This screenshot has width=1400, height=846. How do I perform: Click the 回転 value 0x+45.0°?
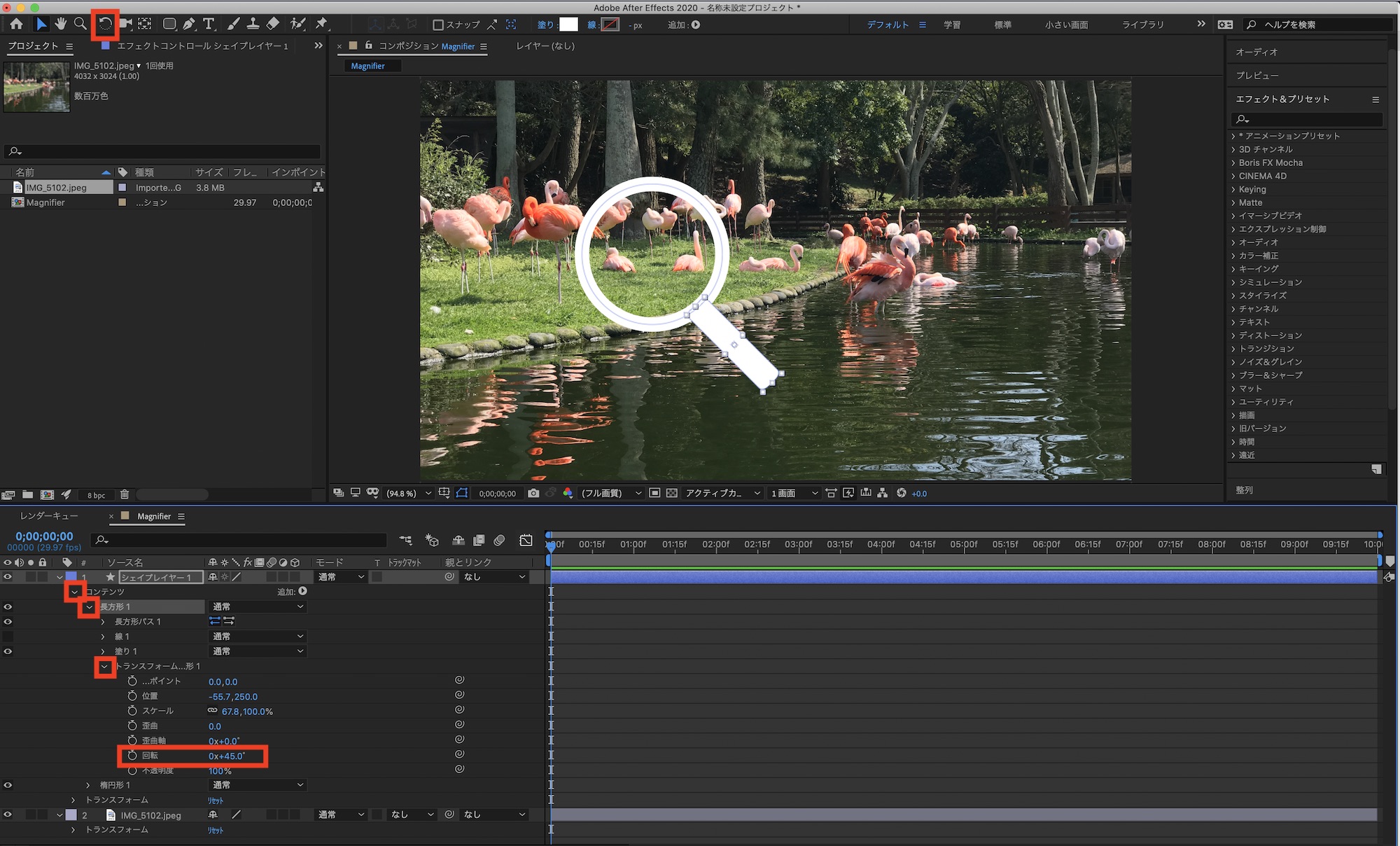click(226, 756)
